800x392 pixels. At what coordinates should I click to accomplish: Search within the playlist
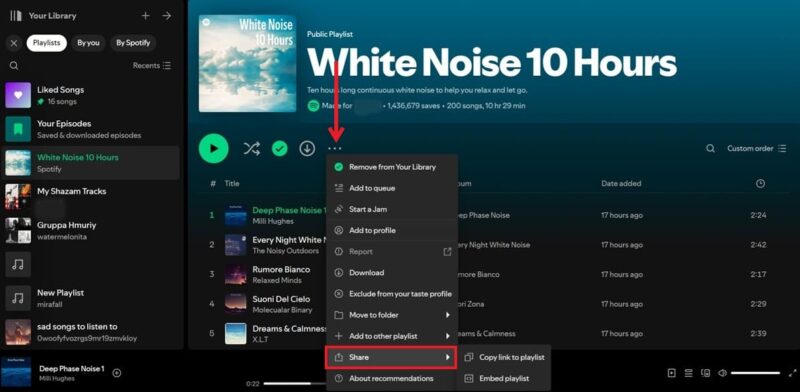point(710,149)
